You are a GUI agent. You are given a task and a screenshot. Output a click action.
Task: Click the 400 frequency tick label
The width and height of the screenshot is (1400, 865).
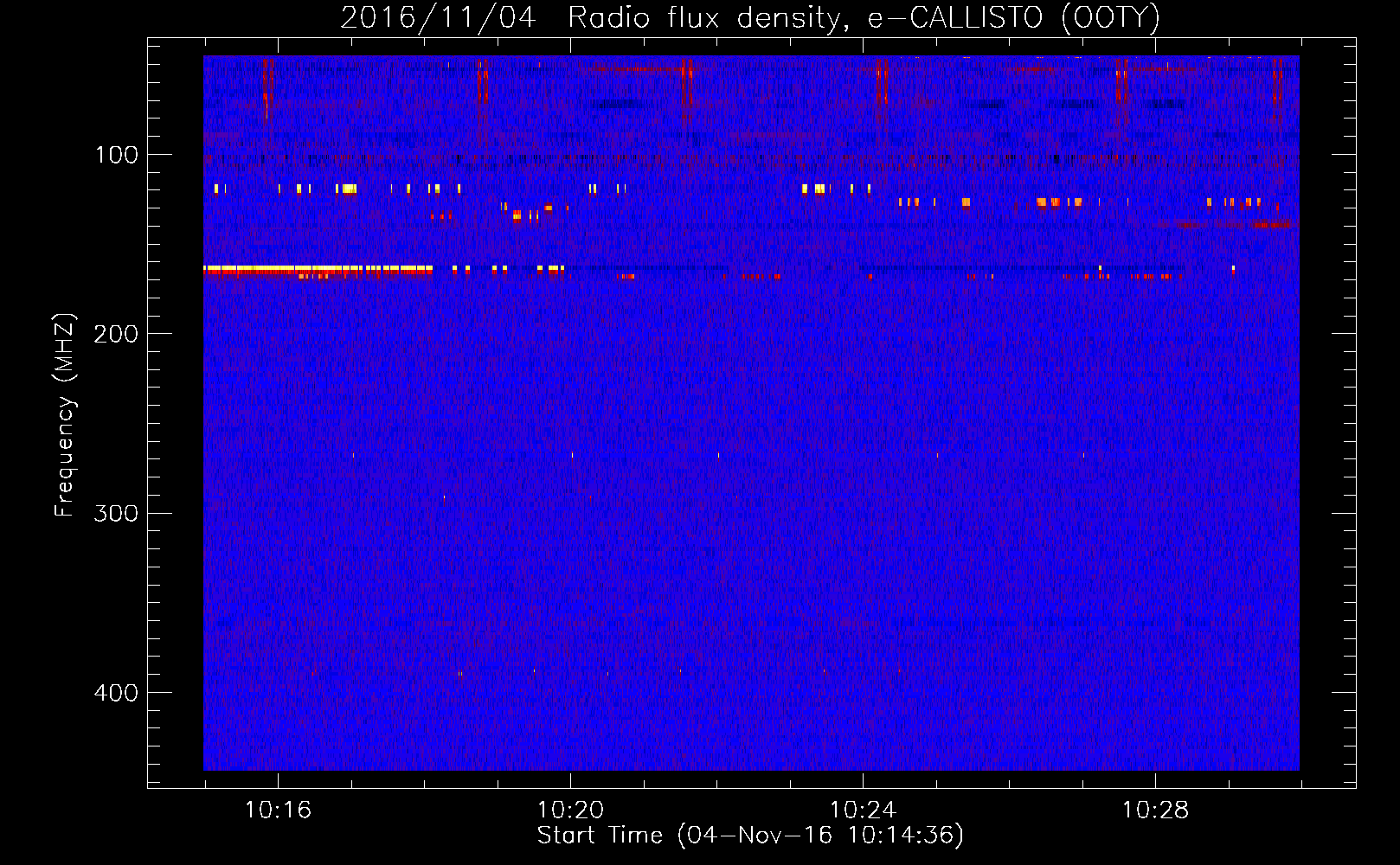click(117, 693)
